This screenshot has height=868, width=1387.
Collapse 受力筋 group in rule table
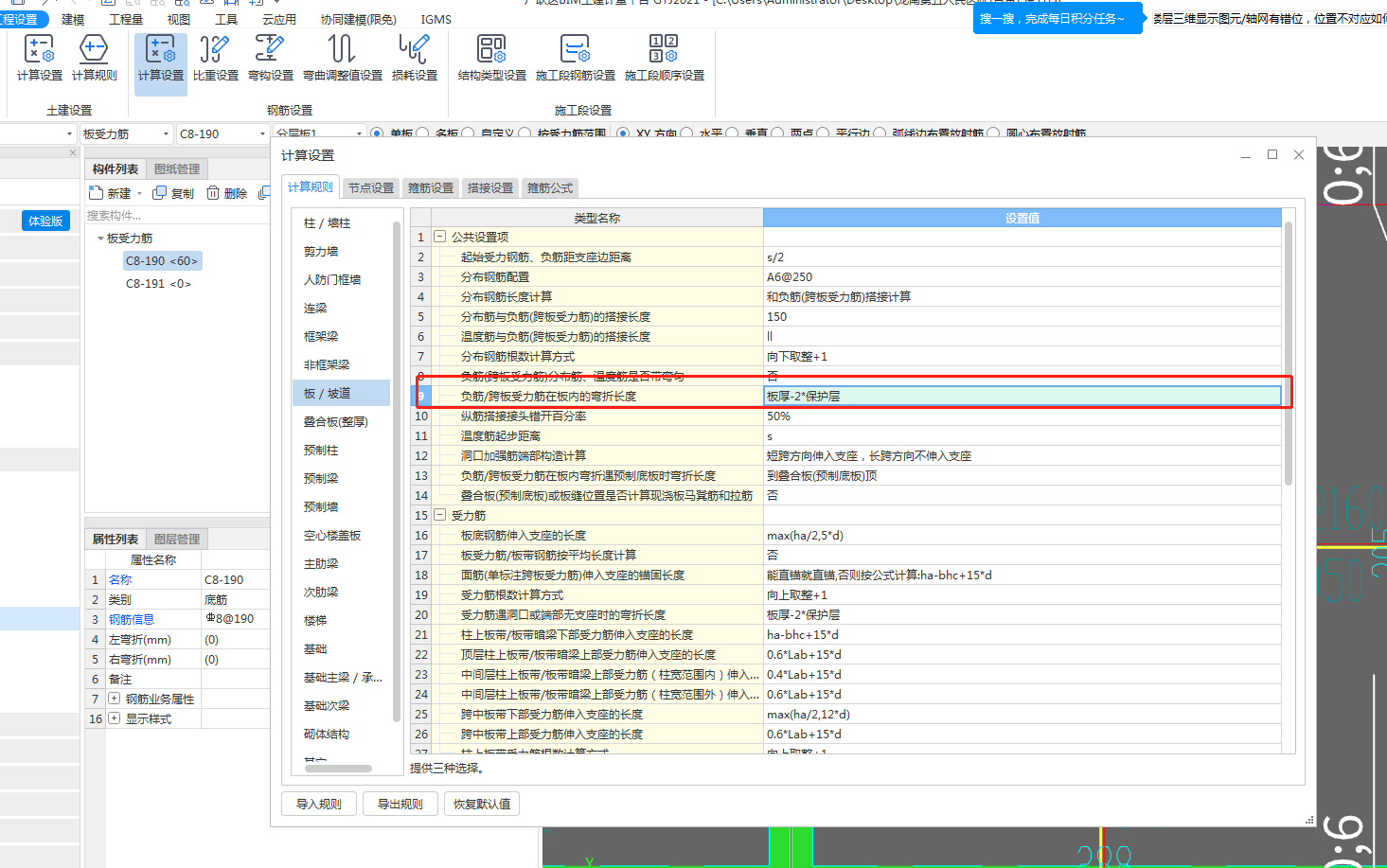tap(439, 515)
